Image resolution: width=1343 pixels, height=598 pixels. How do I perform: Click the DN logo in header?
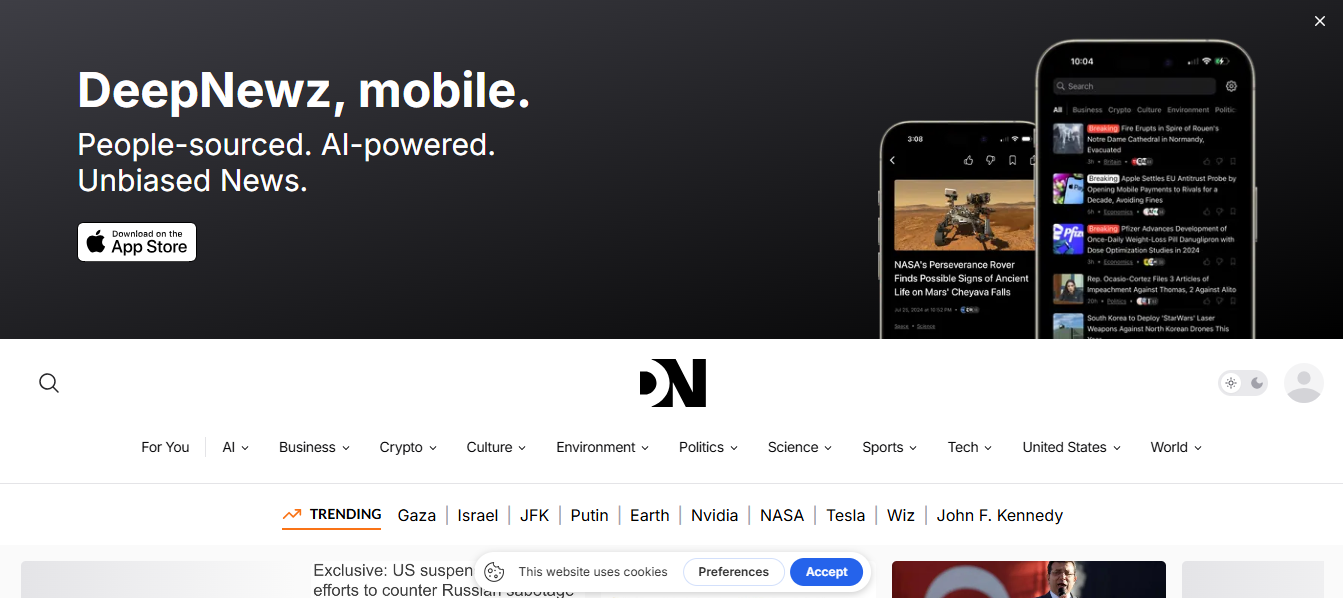pos(673,383)
